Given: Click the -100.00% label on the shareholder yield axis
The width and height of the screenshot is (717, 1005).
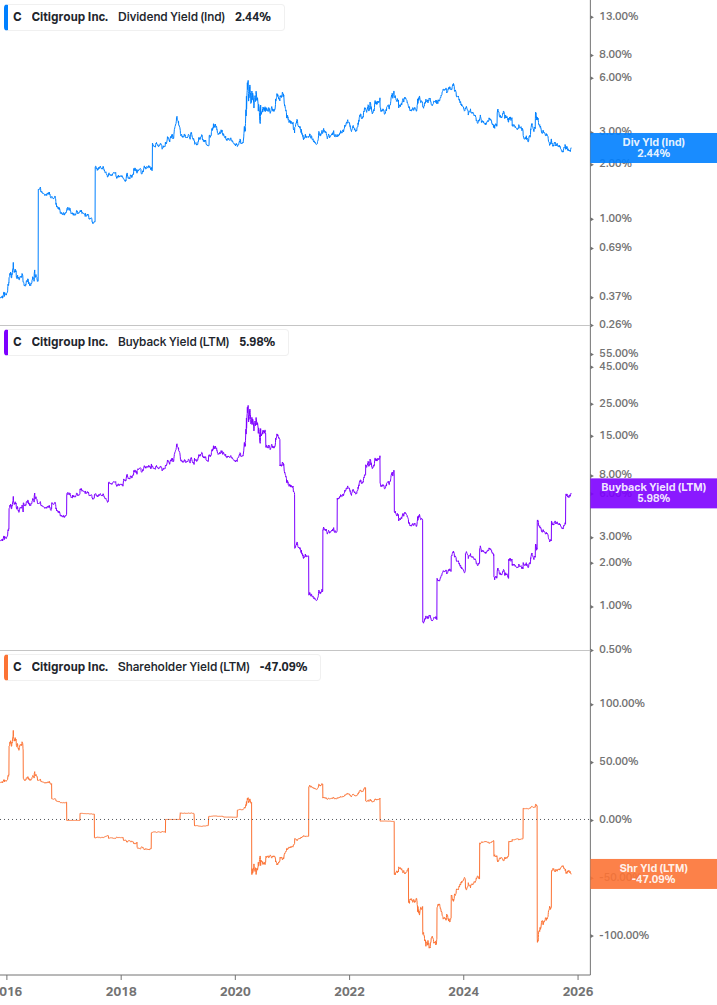Looking at the screenshot, I should click(623, 936).
